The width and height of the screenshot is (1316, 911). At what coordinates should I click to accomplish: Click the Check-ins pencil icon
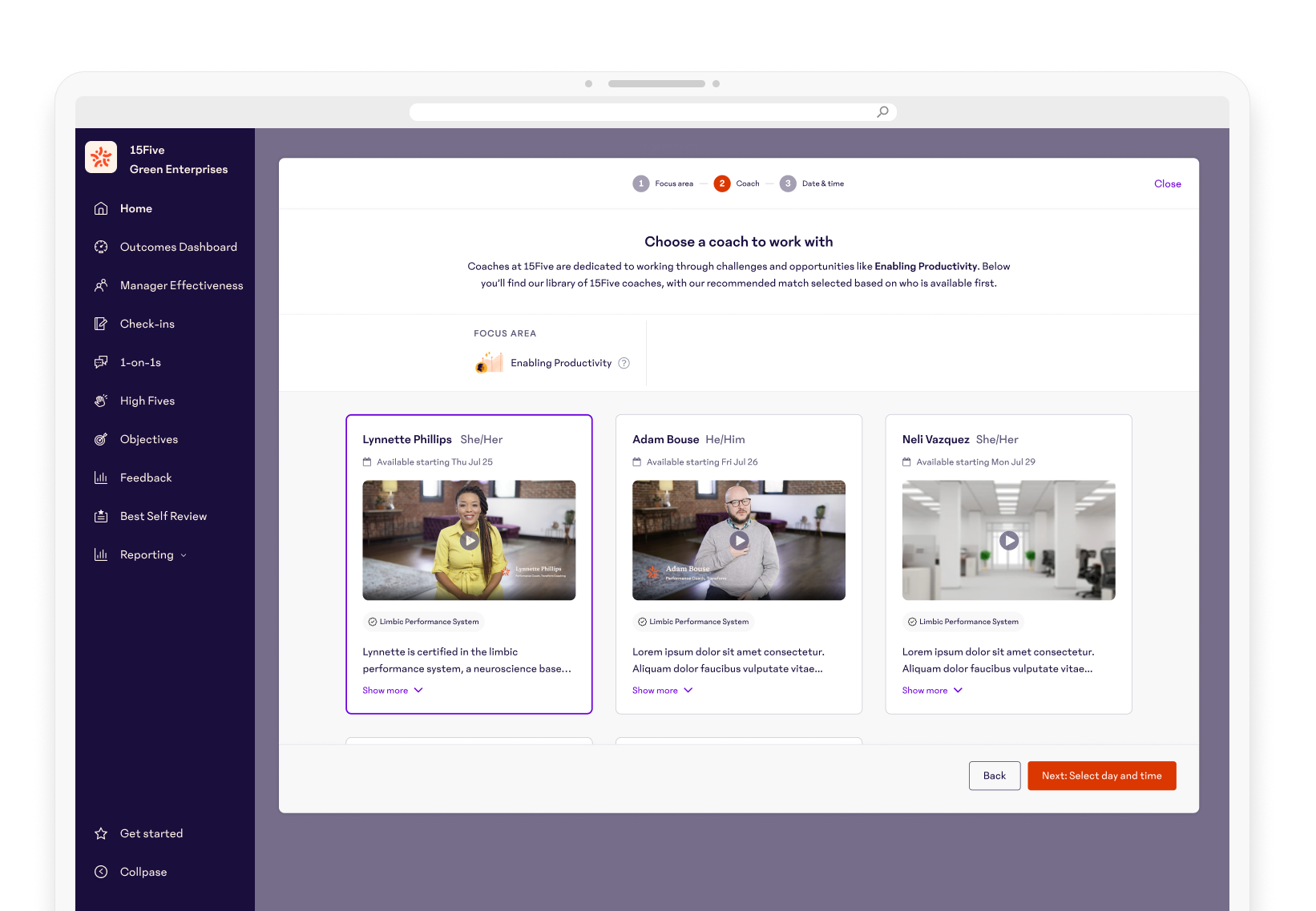pyautogui.click(x=101, y=324)
